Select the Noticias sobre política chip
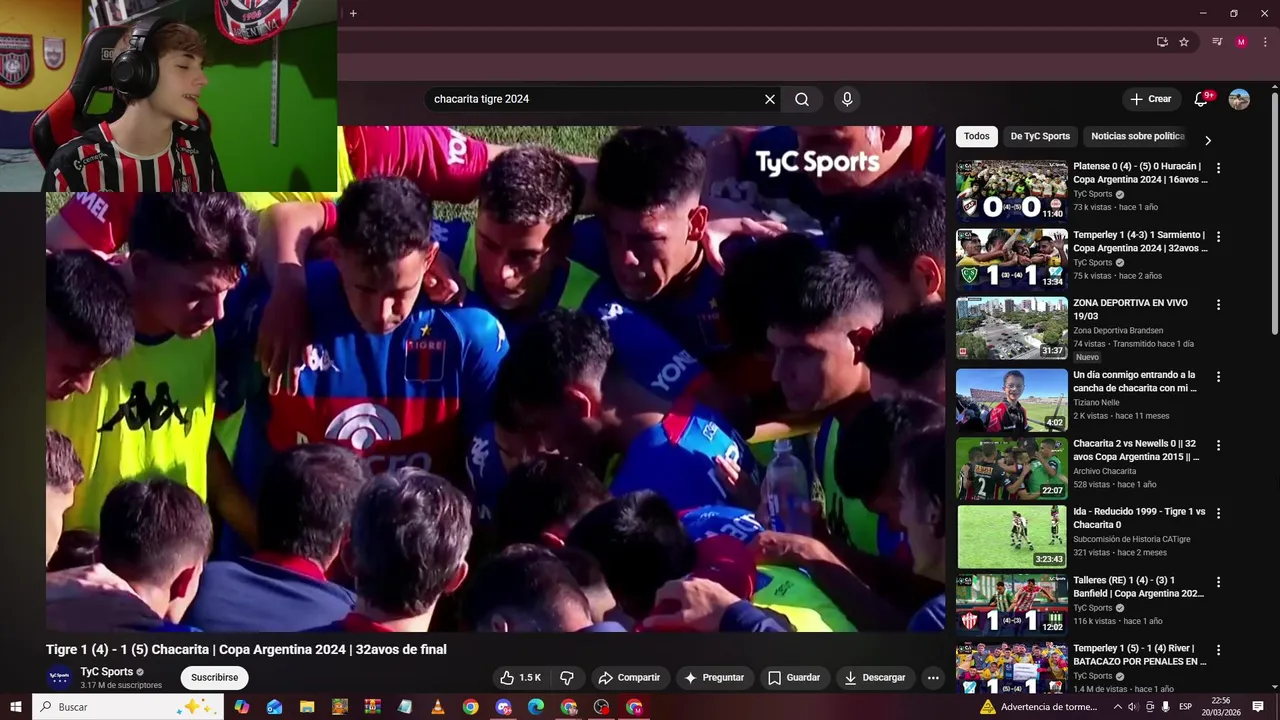Image resolution: width=1280 pixels, height=720 pixels. (x=1138, y=136)
